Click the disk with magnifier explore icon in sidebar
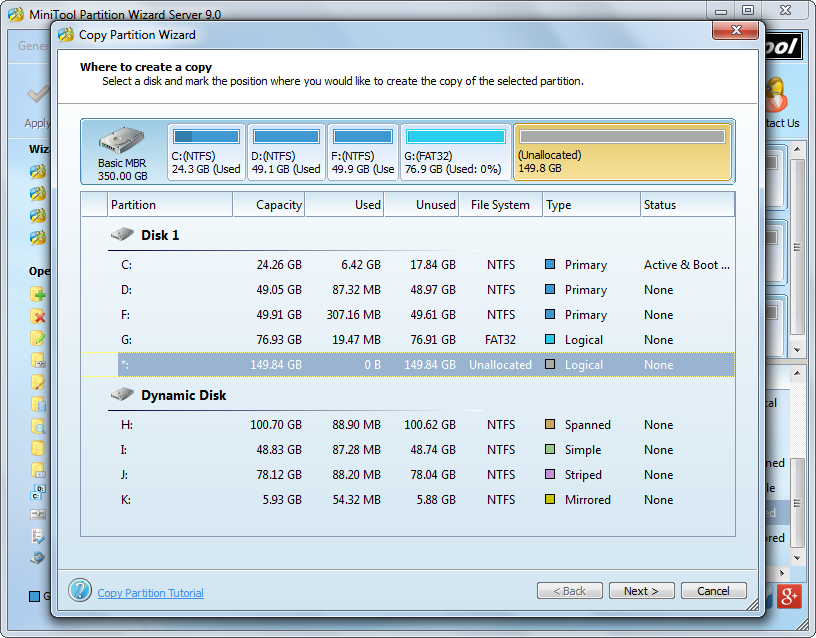The height and width of the screenshot is (638, 816). click(x=38, y=426)
